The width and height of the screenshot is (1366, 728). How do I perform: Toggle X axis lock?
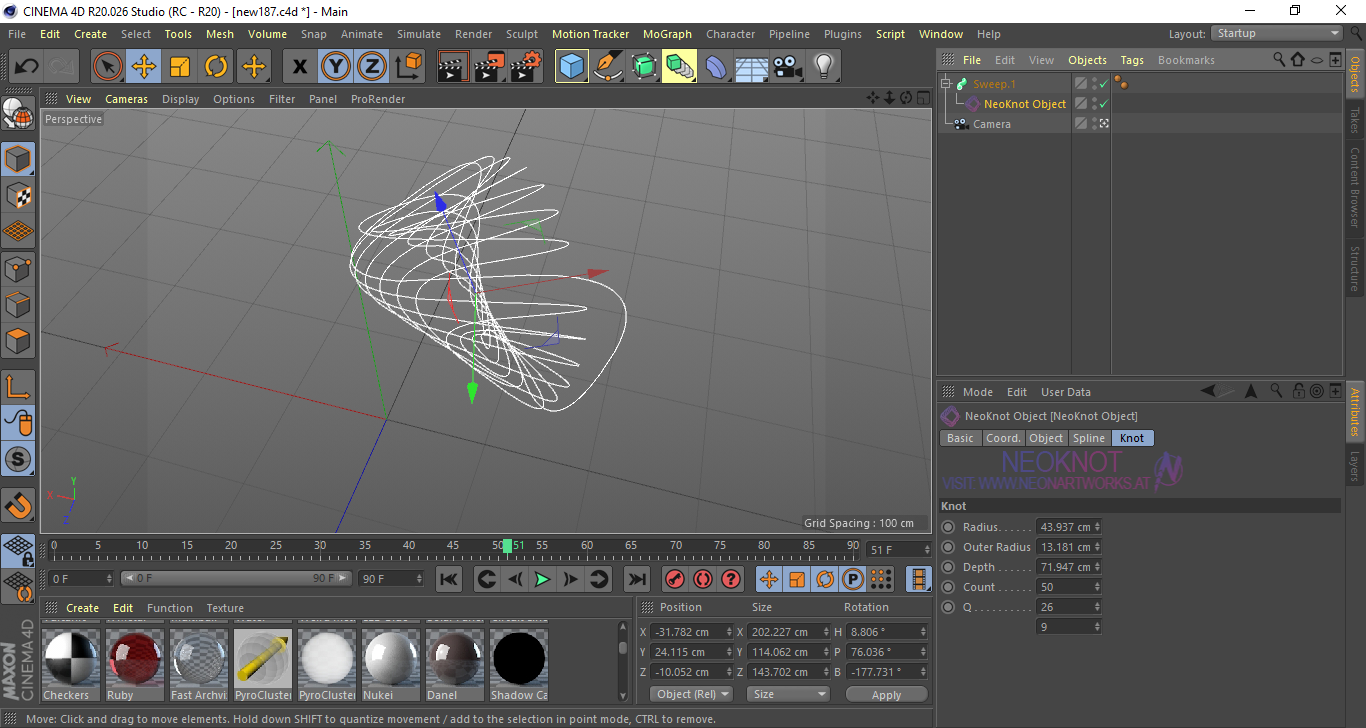(x=300, y=67)
